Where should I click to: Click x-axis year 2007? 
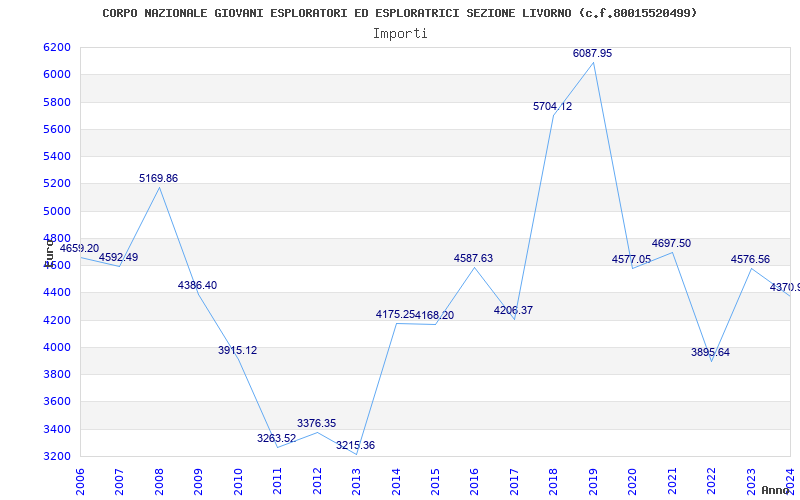(119, 482)
